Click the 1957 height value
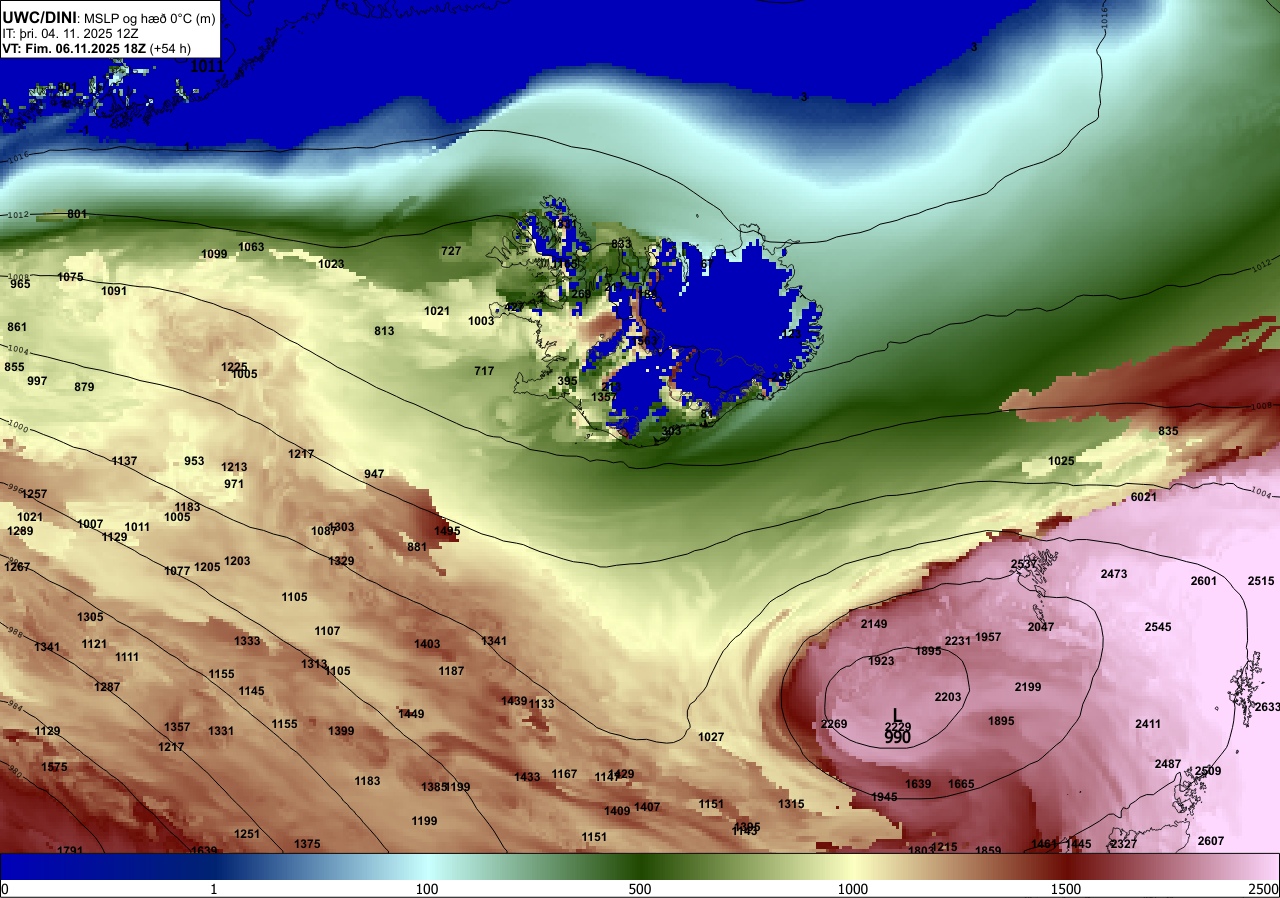Screen dimensions: 1280x898 [x=988, y=637]
